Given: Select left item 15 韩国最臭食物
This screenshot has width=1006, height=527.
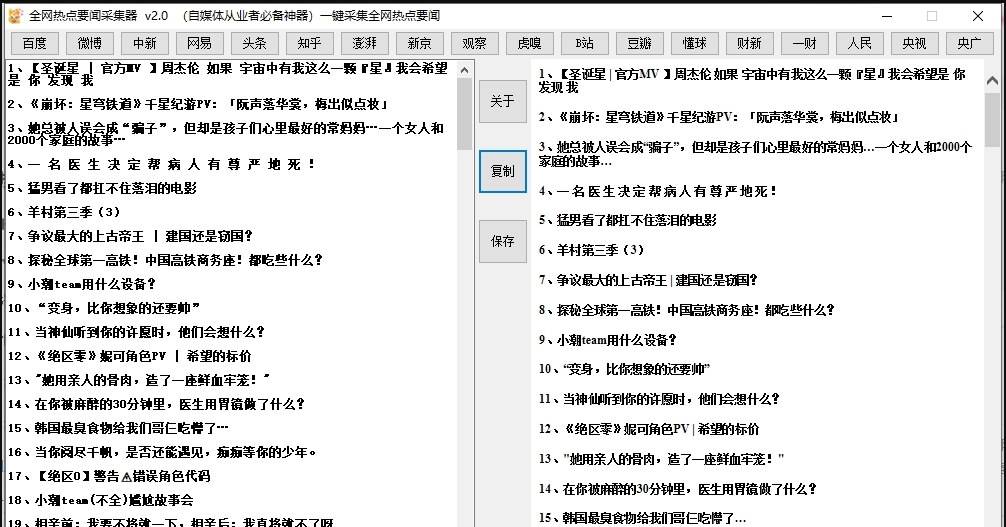Looking at the screenshot, I should click(x=118, y=428).
